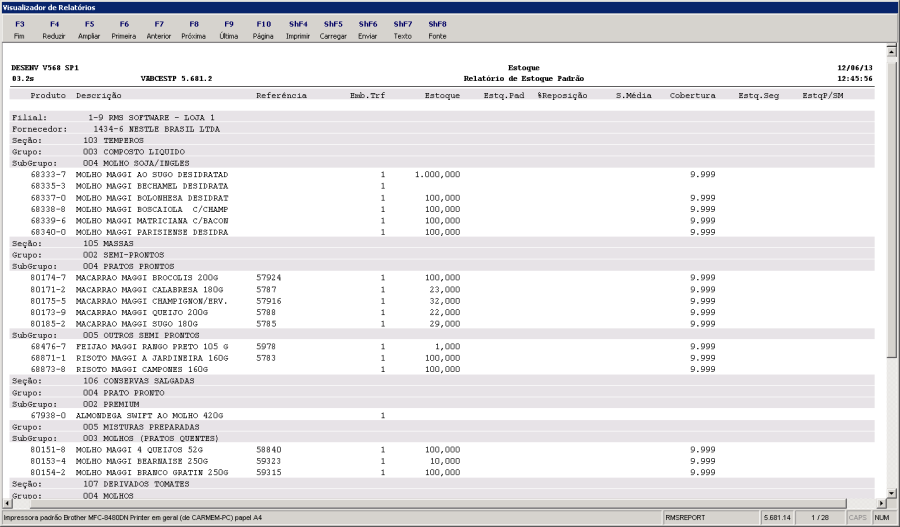Click SubGrupo 005 OUTROS SEMI PRONTOS
Image resolution: width=900 pixels, height=527 pixels.
(442, 335)
